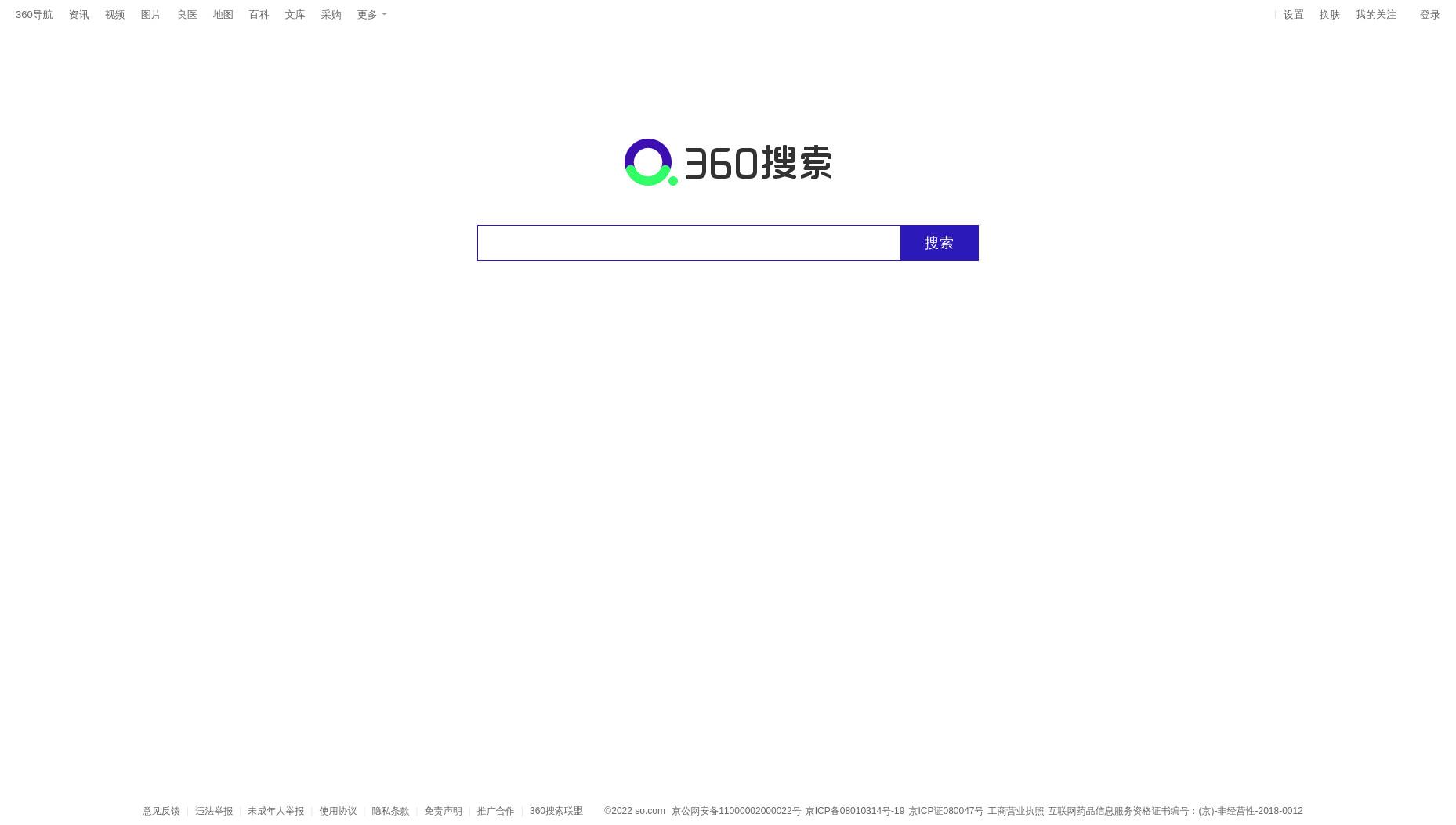Screen dimensions: 1456x825
Task: Open the 视频 video section
Action: (115, 15)
